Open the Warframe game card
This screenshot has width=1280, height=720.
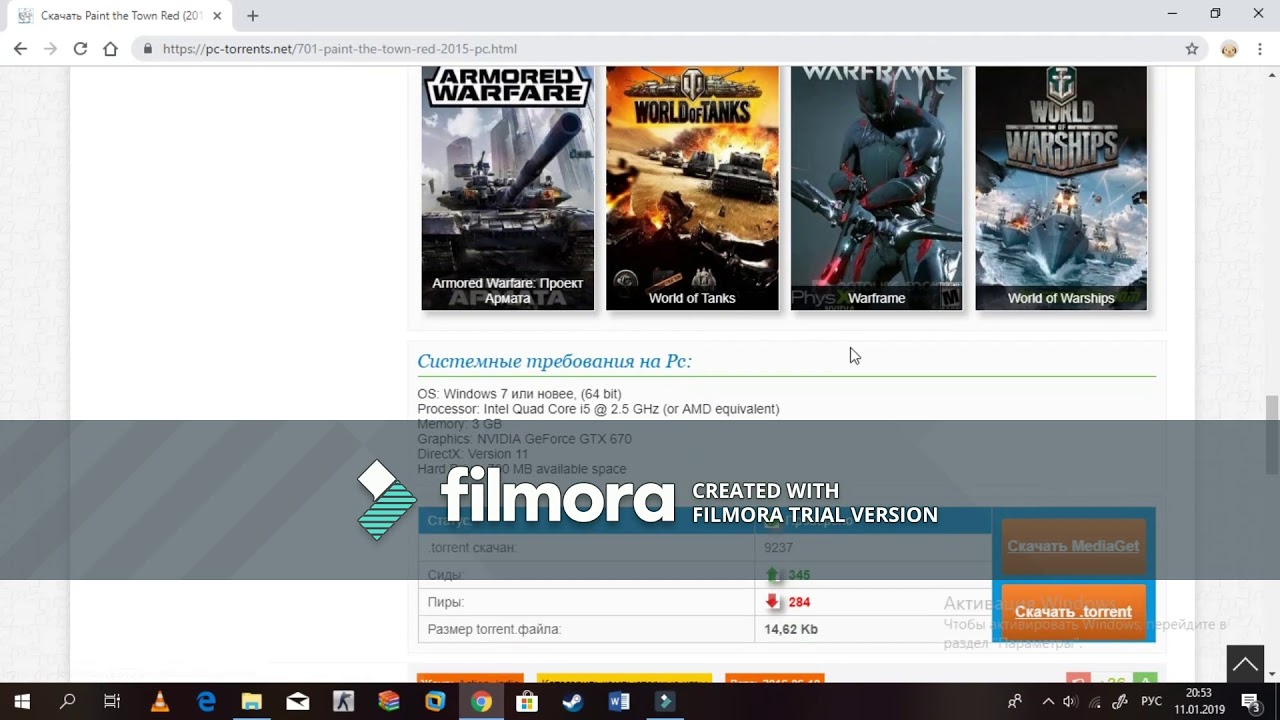(876, 188)
